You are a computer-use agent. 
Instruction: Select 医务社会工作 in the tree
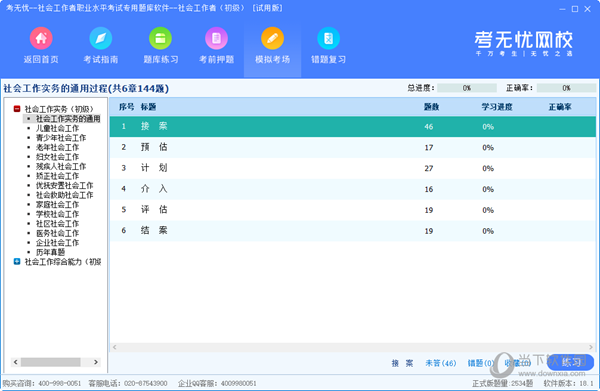(57, 233)
